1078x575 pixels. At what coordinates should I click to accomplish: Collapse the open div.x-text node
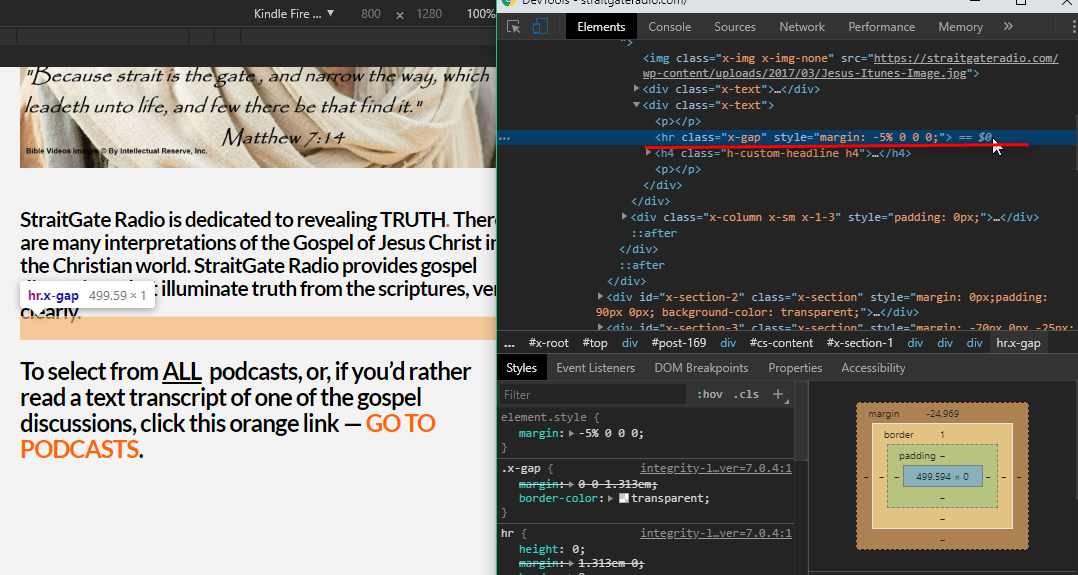pyautogui.click(x=637, y=105)
